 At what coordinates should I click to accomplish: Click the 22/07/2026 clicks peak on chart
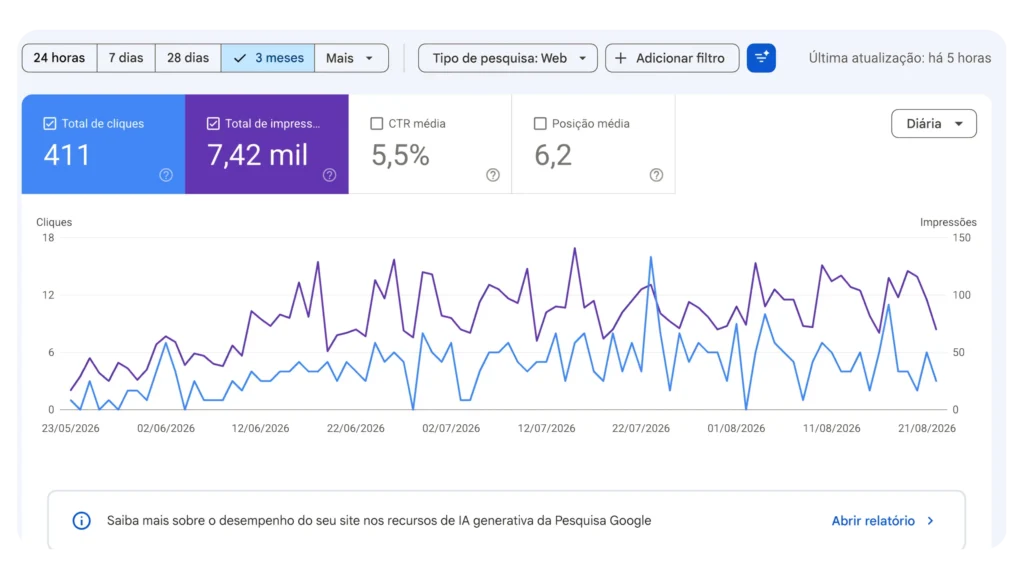click(x=650, y=257)
